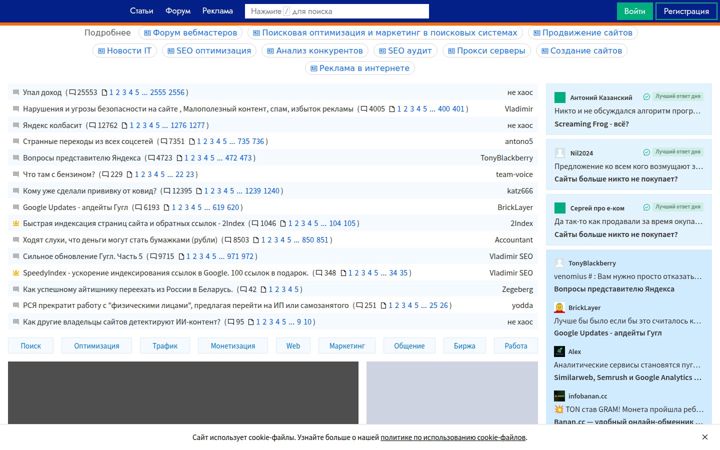Screen dimensions: 720x450
Task: Open the Прокси серверы category tag
Action: point(486,51)
